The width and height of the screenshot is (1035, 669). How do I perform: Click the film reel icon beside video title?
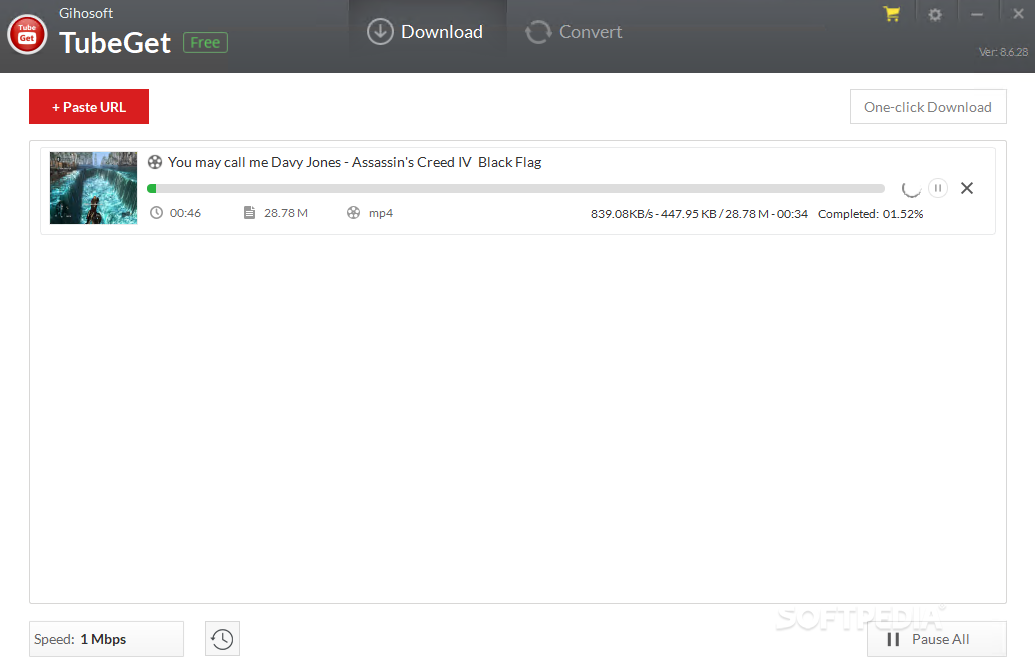tap(155, 162)
